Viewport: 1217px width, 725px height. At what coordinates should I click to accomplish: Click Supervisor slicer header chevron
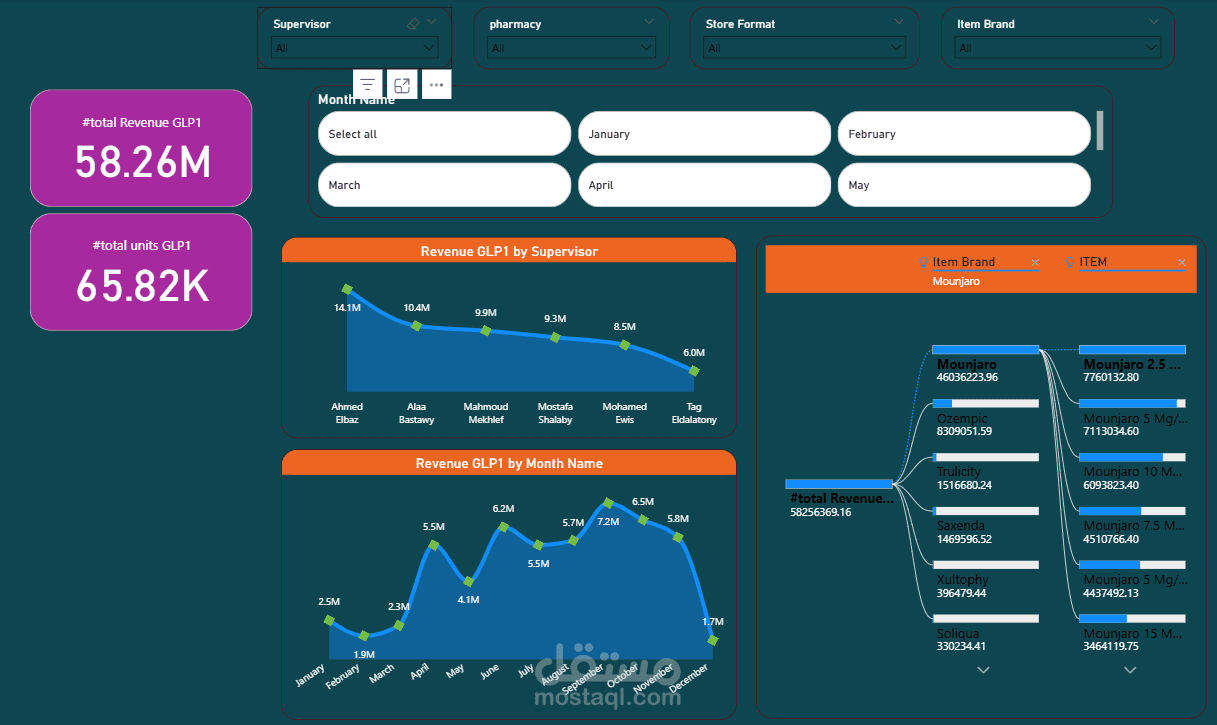pyautogui.click(x=432, y=22)
